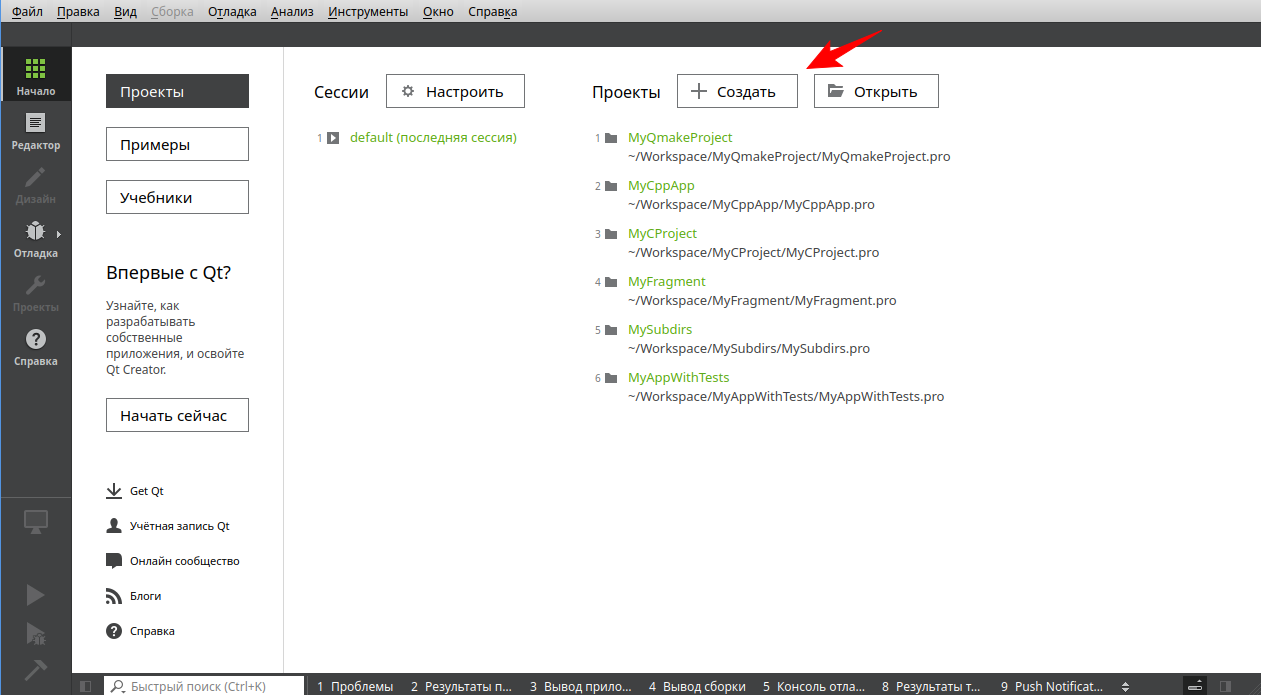Click the Get Qt download link
1261x695 pixels.
pos(146,491)
